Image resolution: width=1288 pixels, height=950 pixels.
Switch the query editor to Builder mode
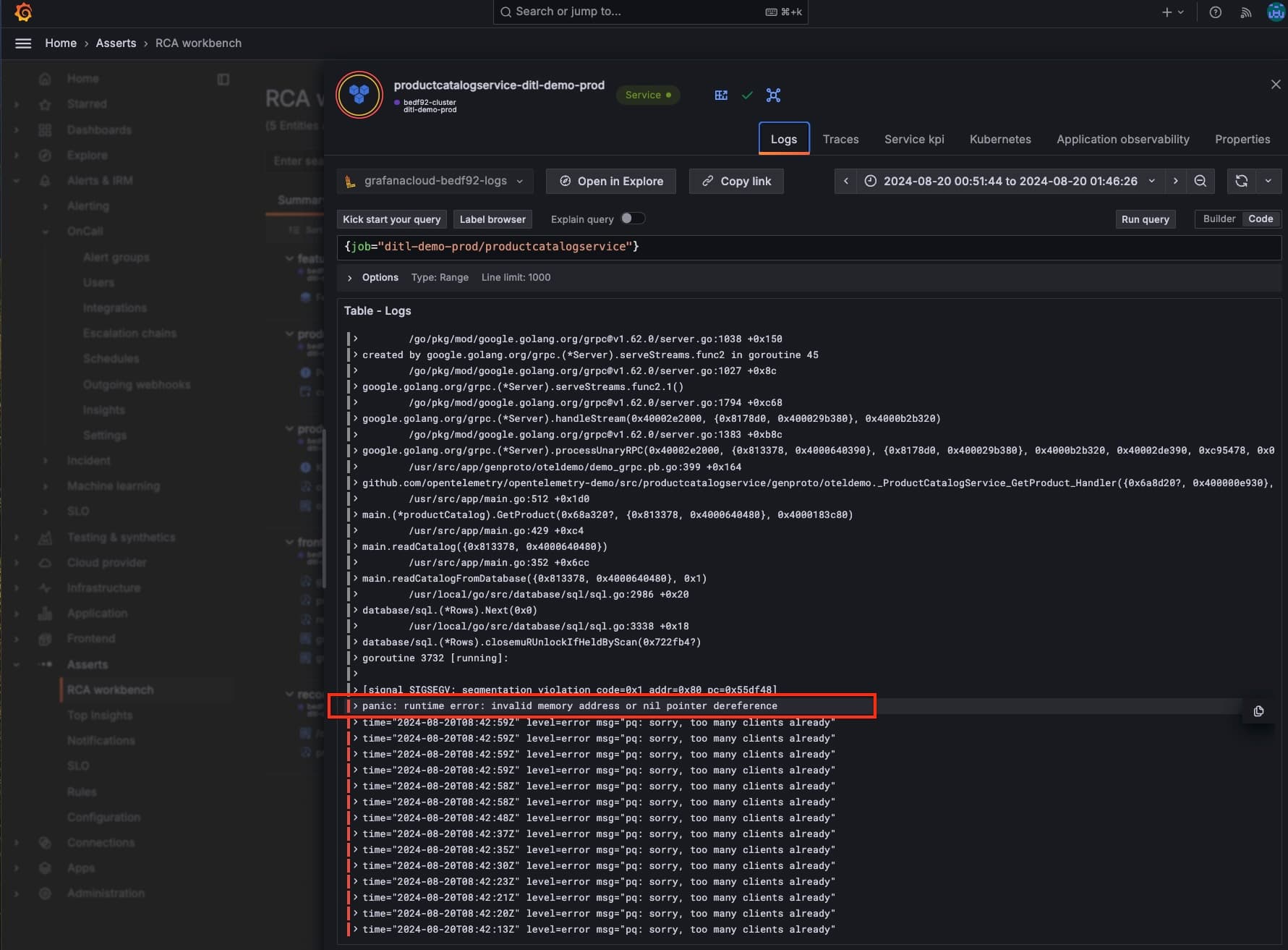(x=1219, y=219)
